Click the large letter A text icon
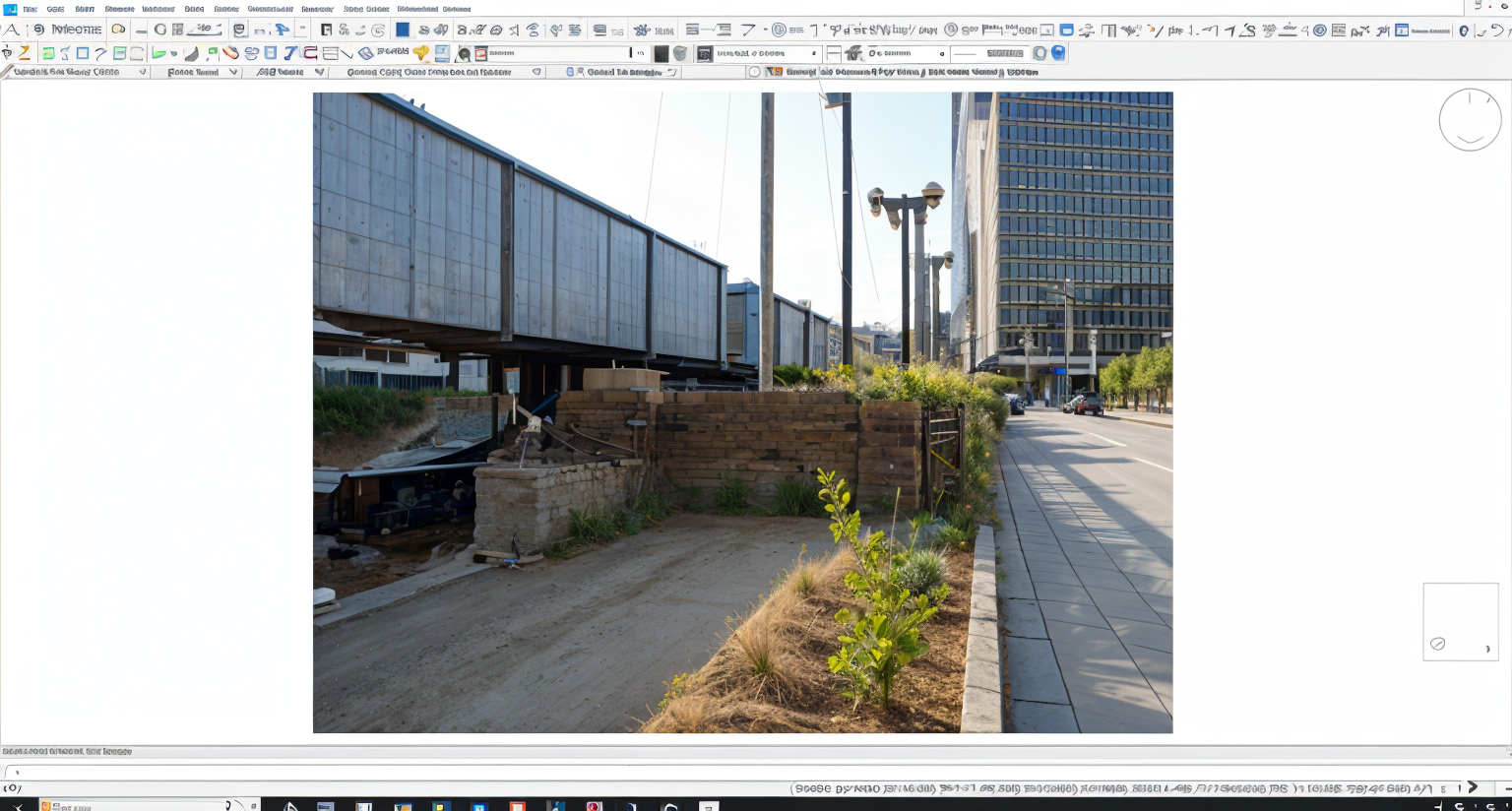This screenshot has width=1512, height=811. click(x=12, y=30)
